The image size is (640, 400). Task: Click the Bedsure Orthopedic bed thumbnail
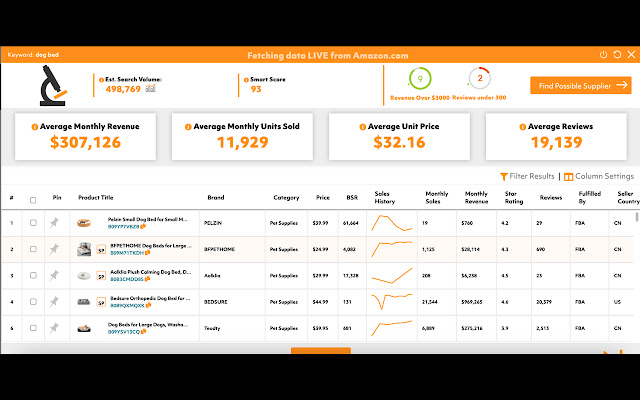[84, 302]
